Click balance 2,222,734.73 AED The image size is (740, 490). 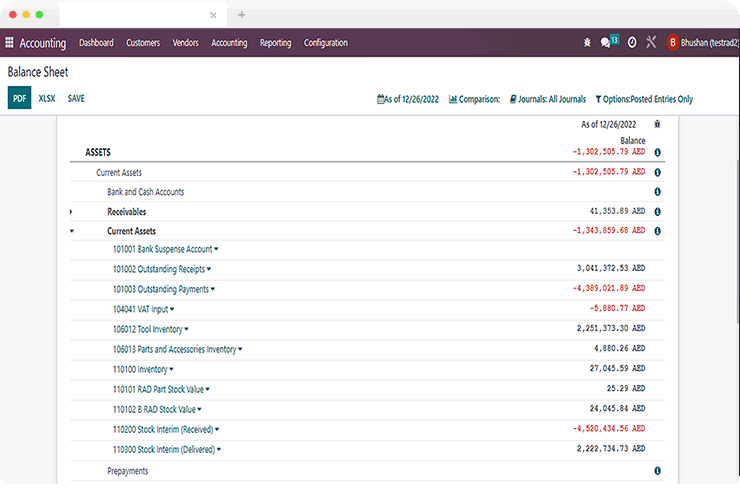click(611, 448)
